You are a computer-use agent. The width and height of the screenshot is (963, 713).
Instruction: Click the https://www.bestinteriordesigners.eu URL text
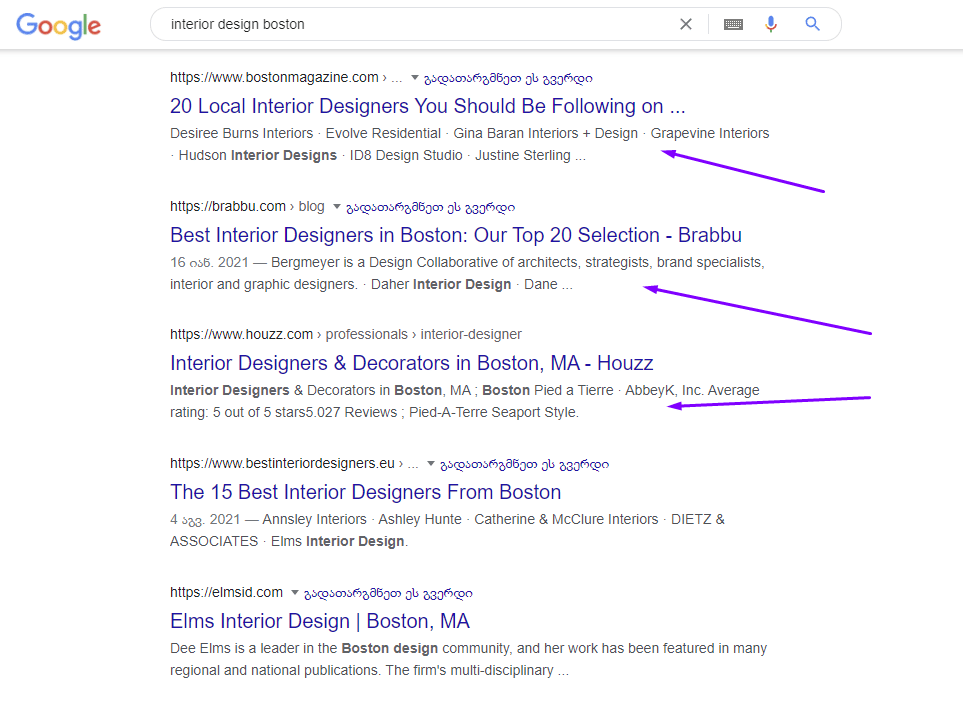tap(282, 463)
